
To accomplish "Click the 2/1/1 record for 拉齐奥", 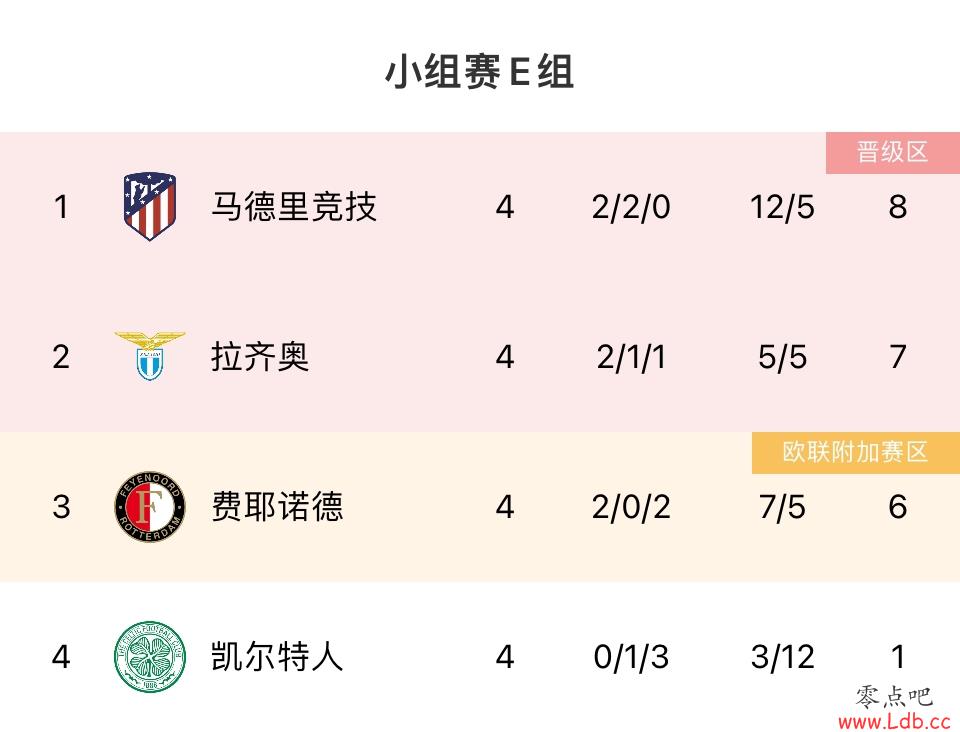I will pos(631,357).
